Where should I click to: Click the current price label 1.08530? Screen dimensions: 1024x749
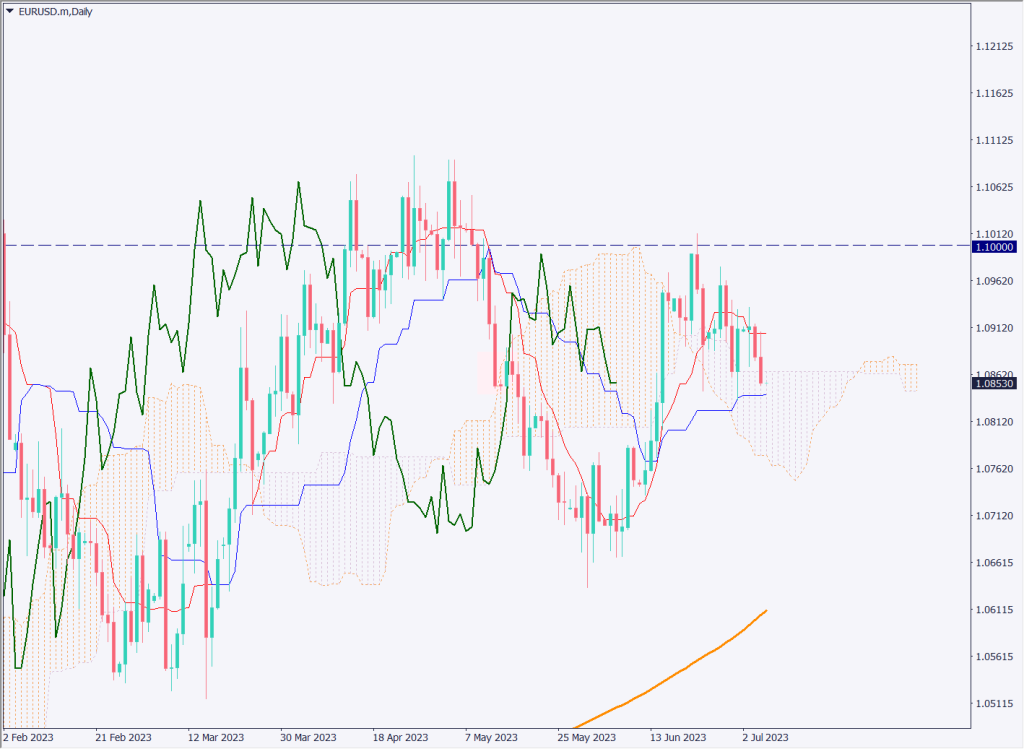[995, 383]
